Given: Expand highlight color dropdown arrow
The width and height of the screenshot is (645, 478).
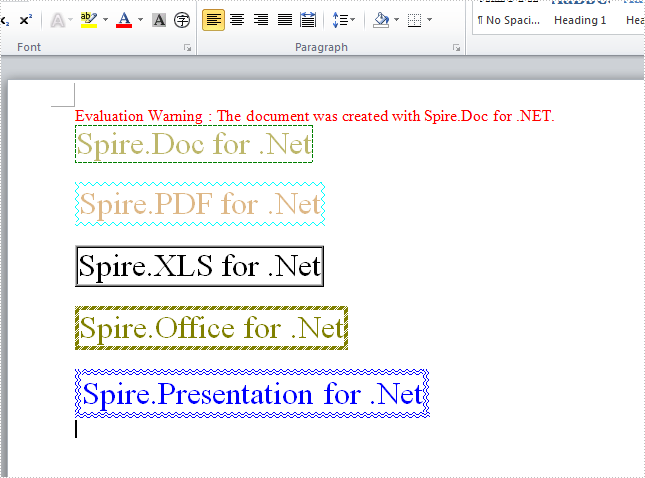Looking at the screenshot, I should tap(105, 20).
